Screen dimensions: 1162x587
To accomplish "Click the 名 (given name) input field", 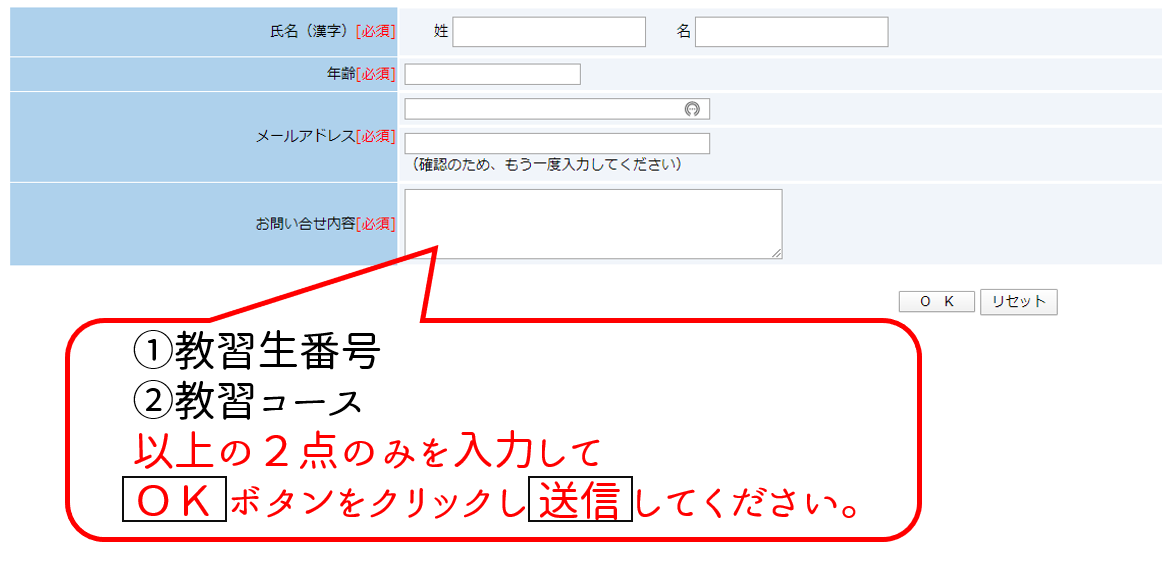I will 791,32.
